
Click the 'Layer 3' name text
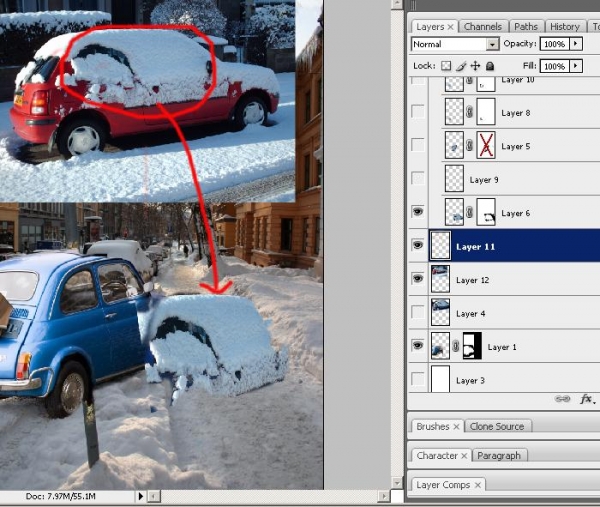(x=470, y=381)
